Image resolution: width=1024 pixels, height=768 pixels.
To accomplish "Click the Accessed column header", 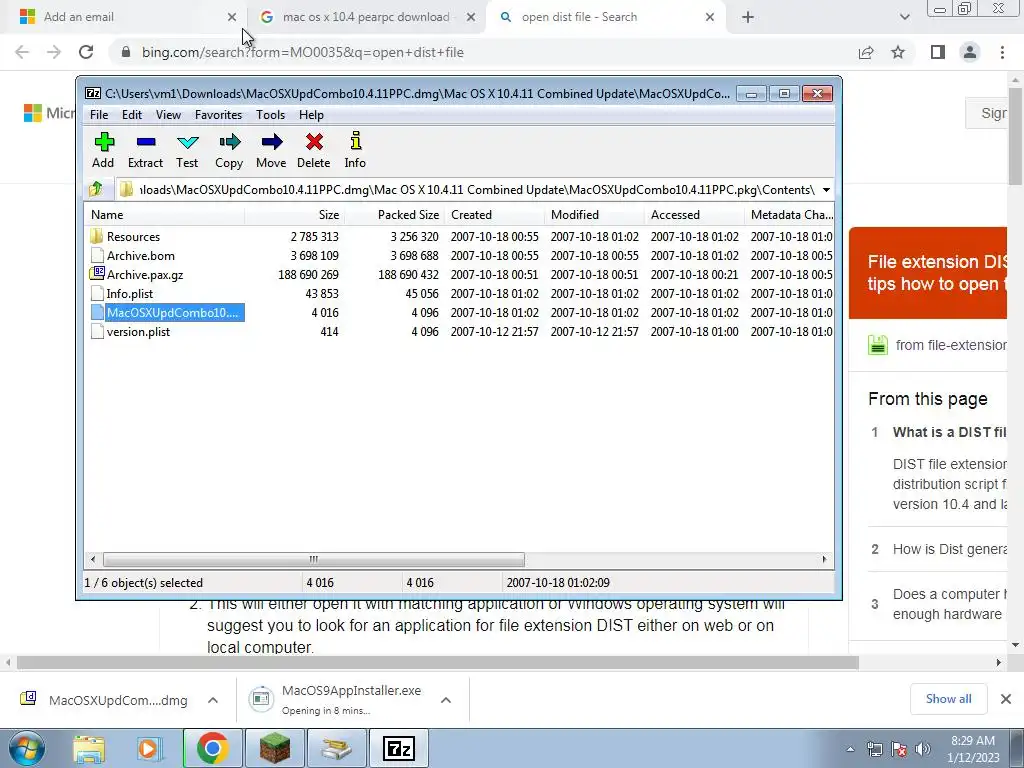I will [x=694, y=215].
